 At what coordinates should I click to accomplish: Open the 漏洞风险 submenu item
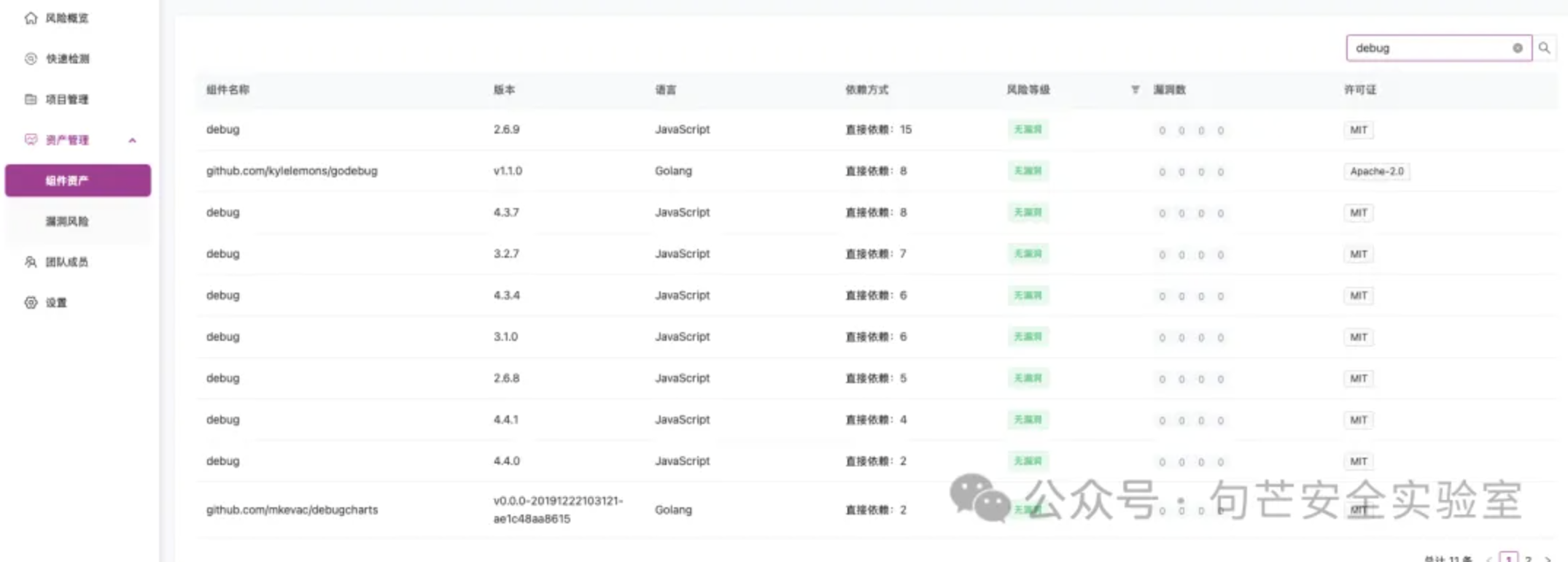click(67, 221)
